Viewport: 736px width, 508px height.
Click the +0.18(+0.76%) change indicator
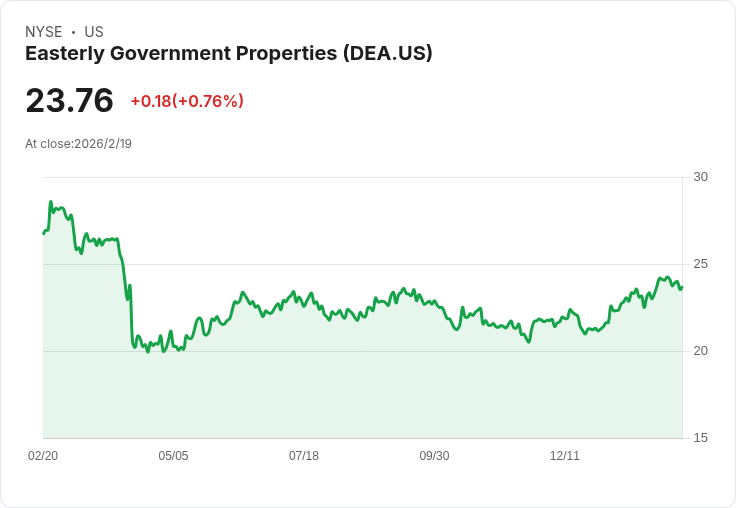tap(187, 101)
